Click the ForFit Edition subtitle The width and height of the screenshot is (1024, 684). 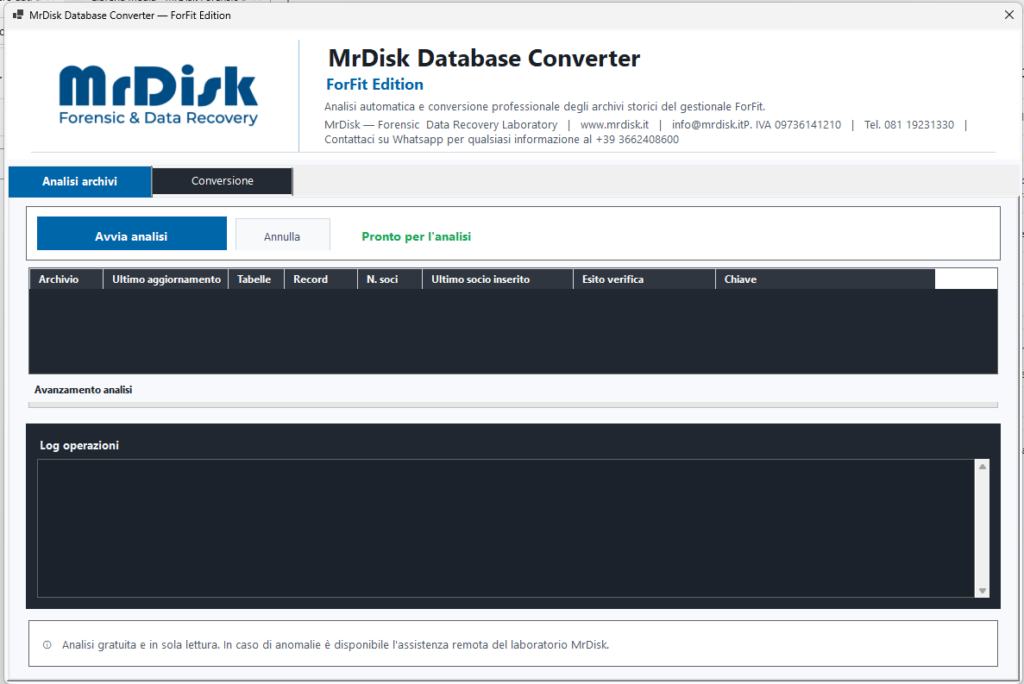pyautogui.click(x=375, y=84)
